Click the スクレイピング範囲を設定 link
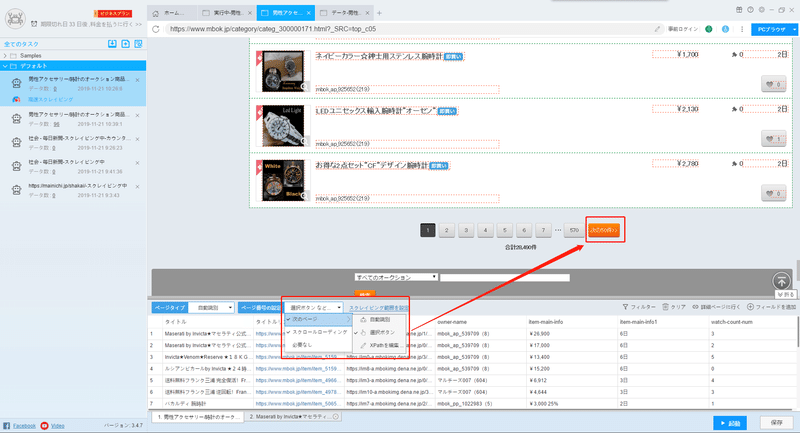The width and height of the screenshot is (800, 433). click(379, 308)
